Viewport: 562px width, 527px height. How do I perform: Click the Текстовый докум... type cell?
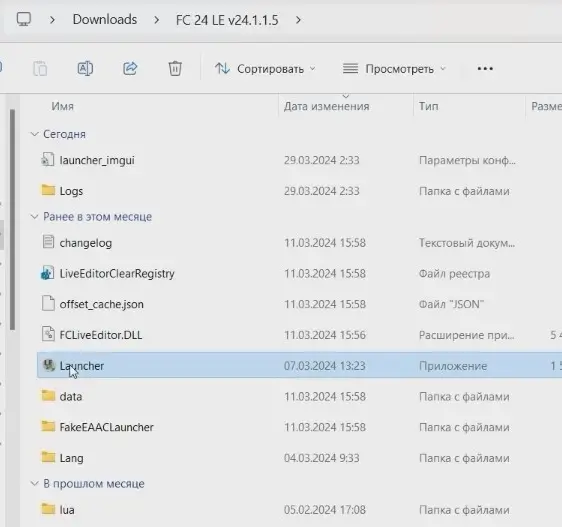pos(467,243)
